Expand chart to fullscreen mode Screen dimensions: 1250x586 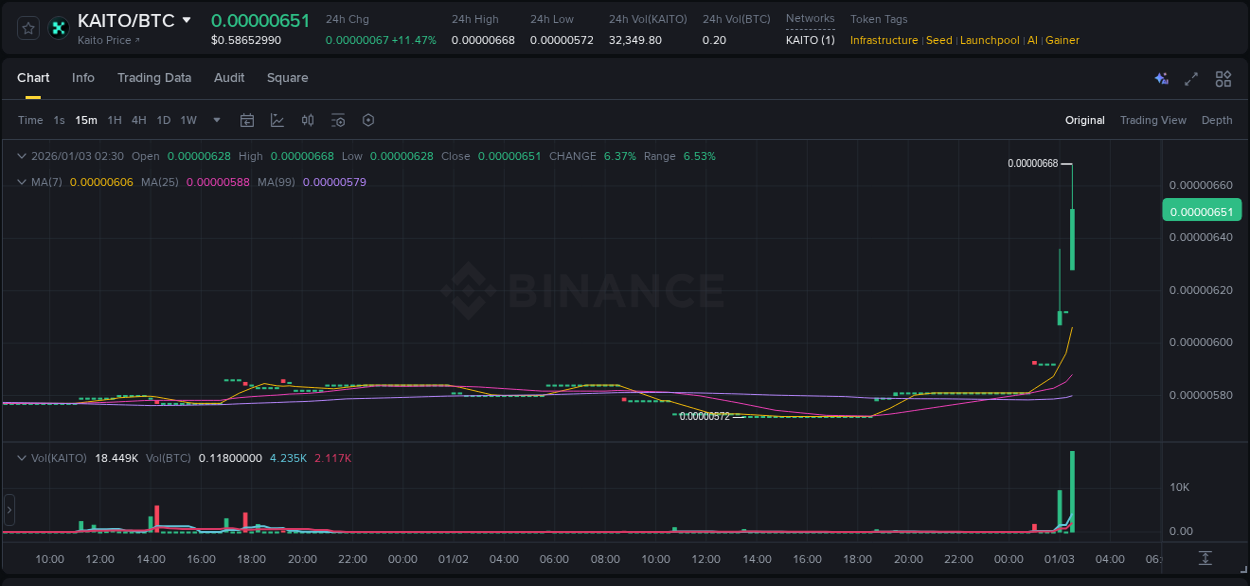[1191, 79]
